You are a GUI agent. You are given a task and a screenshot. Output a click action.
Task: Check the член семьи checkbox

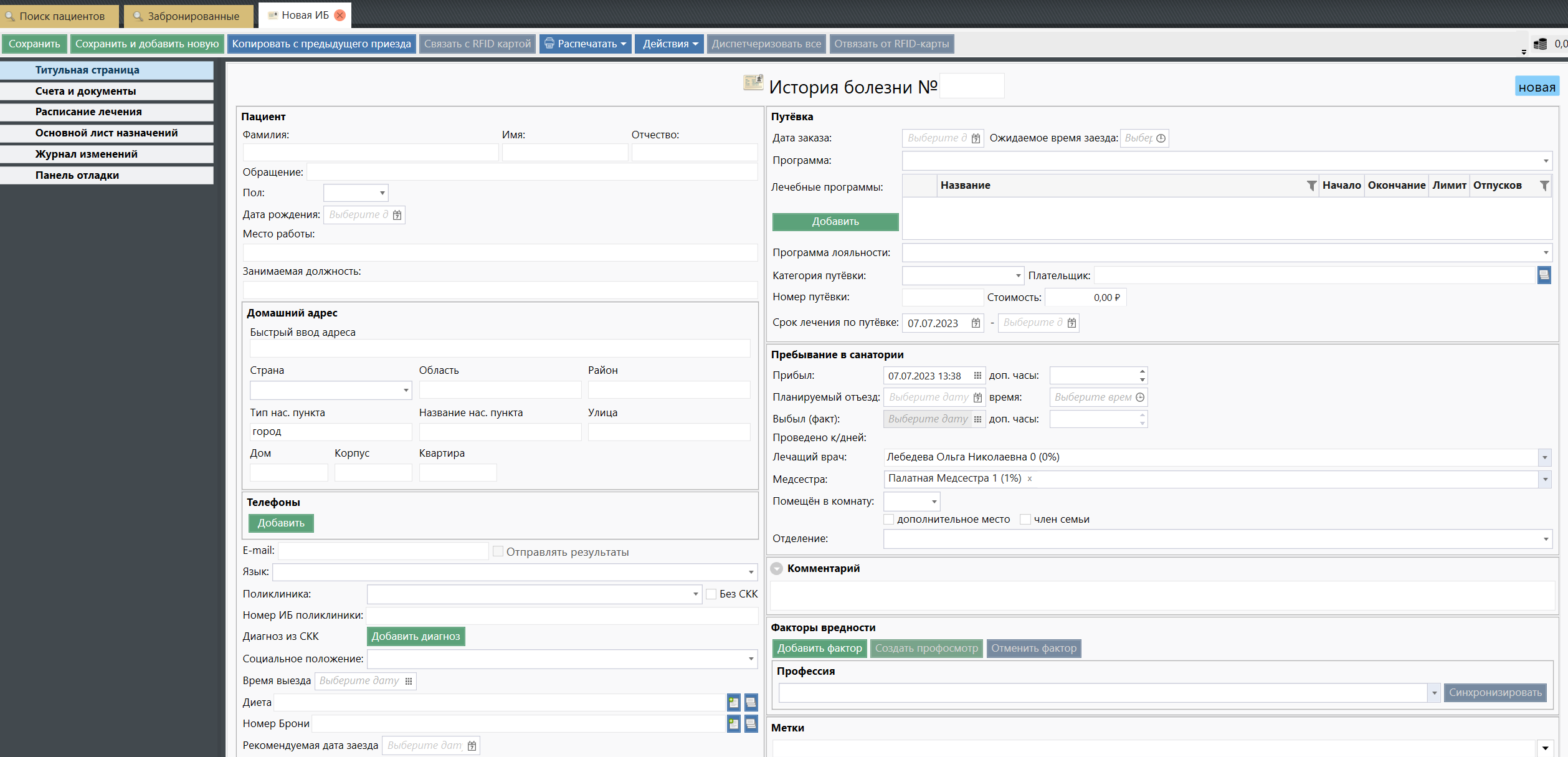[1025, 520]
